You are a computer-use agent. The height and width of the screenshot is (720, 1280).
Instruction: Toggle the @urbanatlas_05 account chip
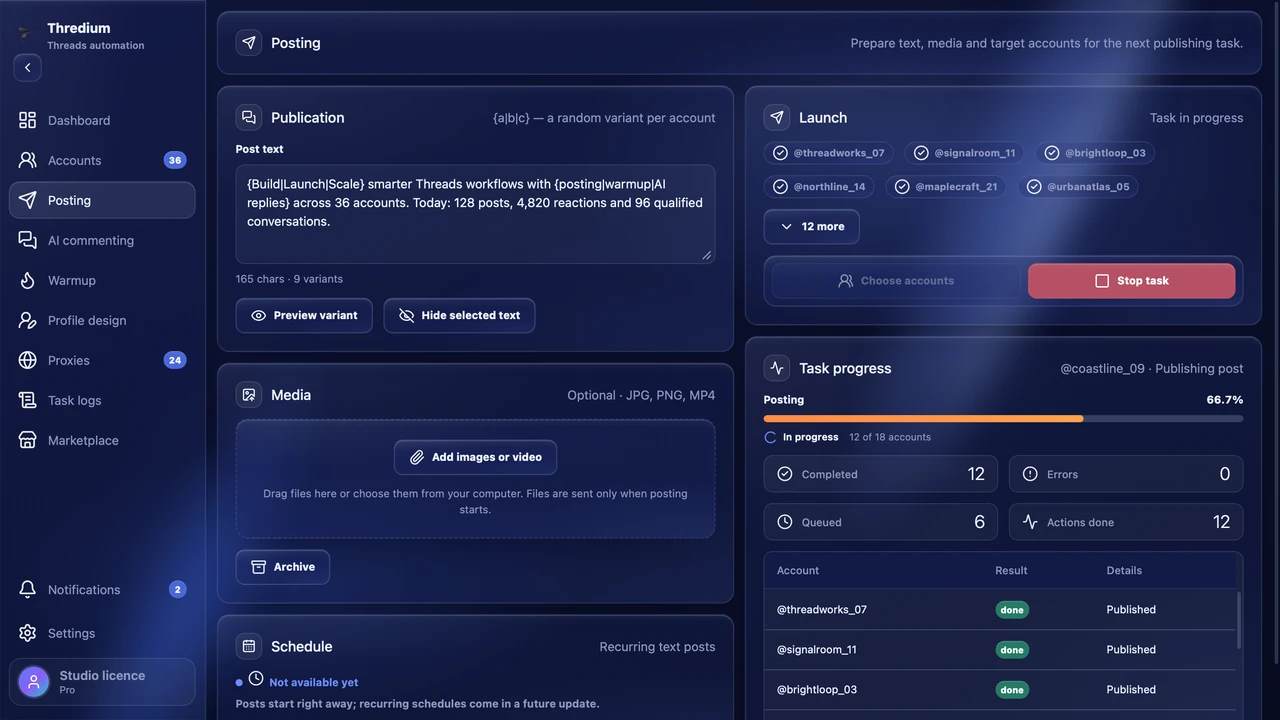point(1078,187)
